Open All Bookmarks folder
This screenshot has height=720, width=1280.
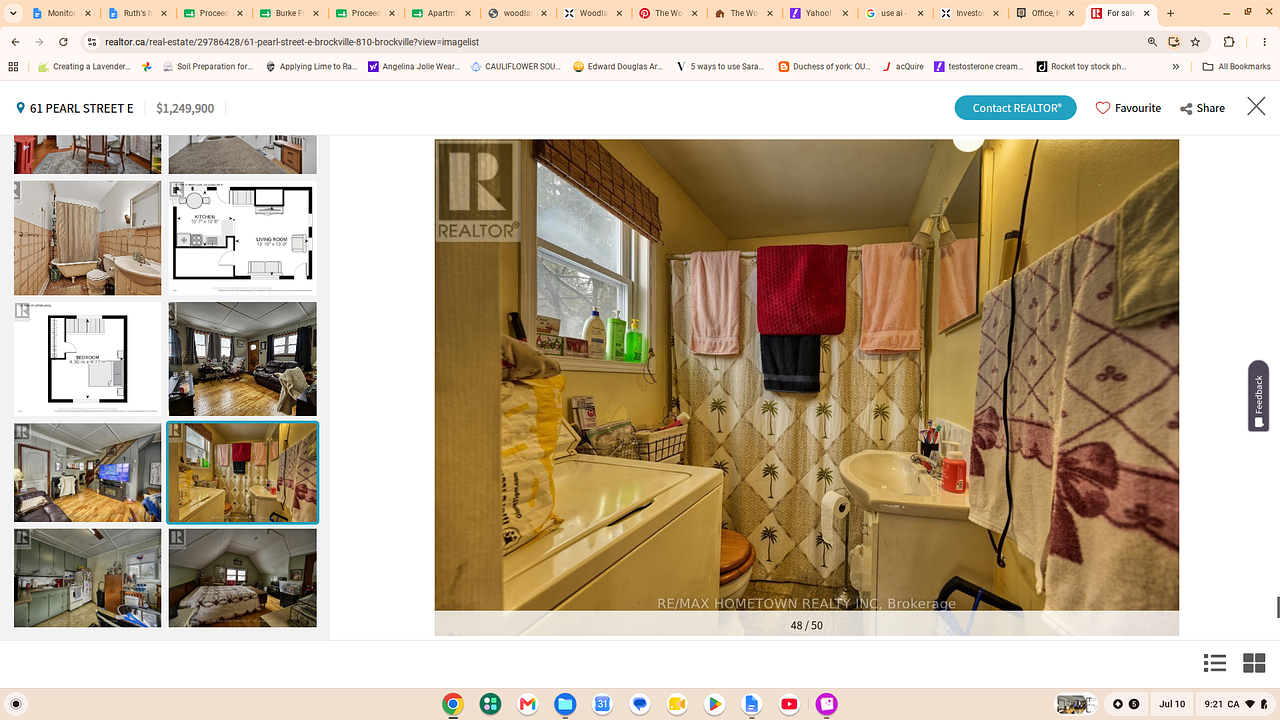coord(1236,67)
